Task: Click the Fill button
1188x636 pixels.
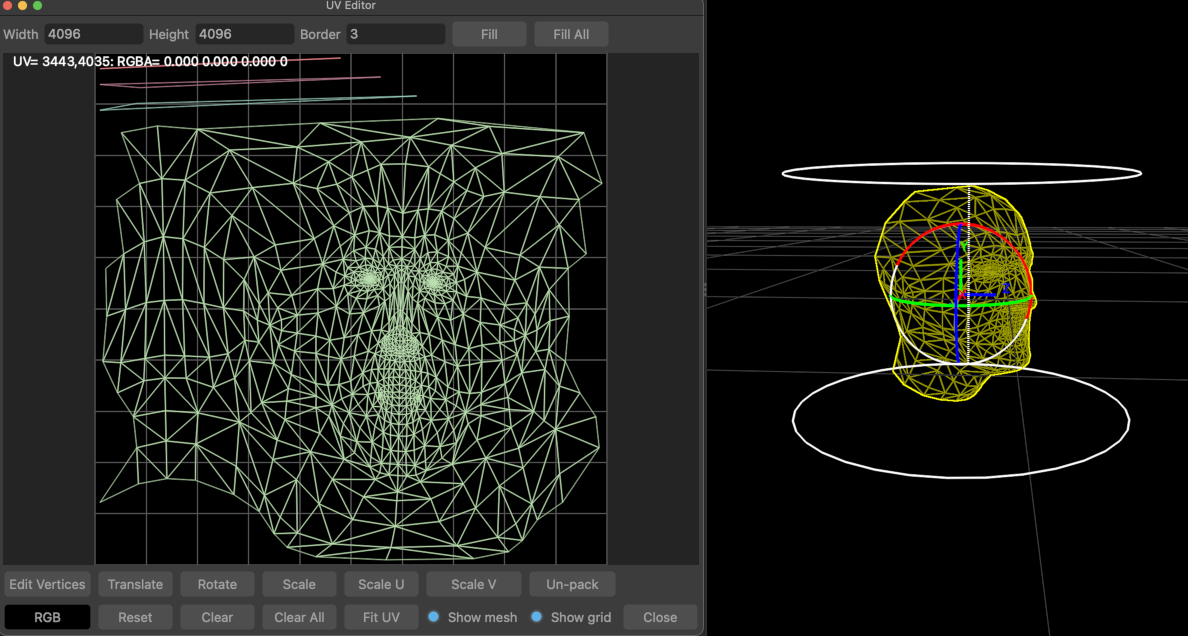Action: (x=489, y=34)
